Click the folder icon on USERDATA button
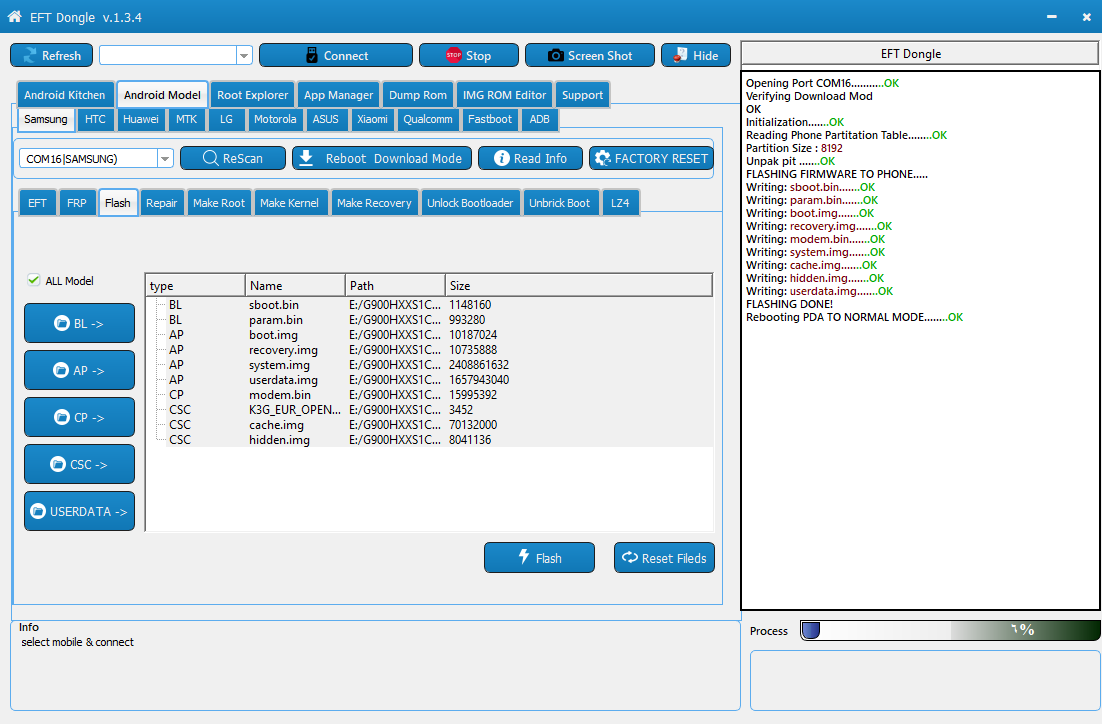 38,512
